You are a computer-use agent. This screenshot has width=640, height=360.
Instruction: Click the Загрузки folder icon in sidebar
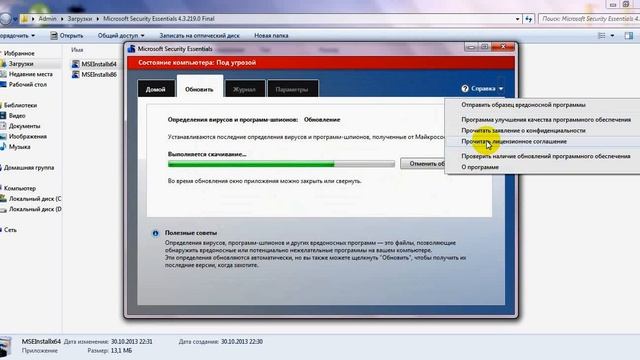(3, 64)
